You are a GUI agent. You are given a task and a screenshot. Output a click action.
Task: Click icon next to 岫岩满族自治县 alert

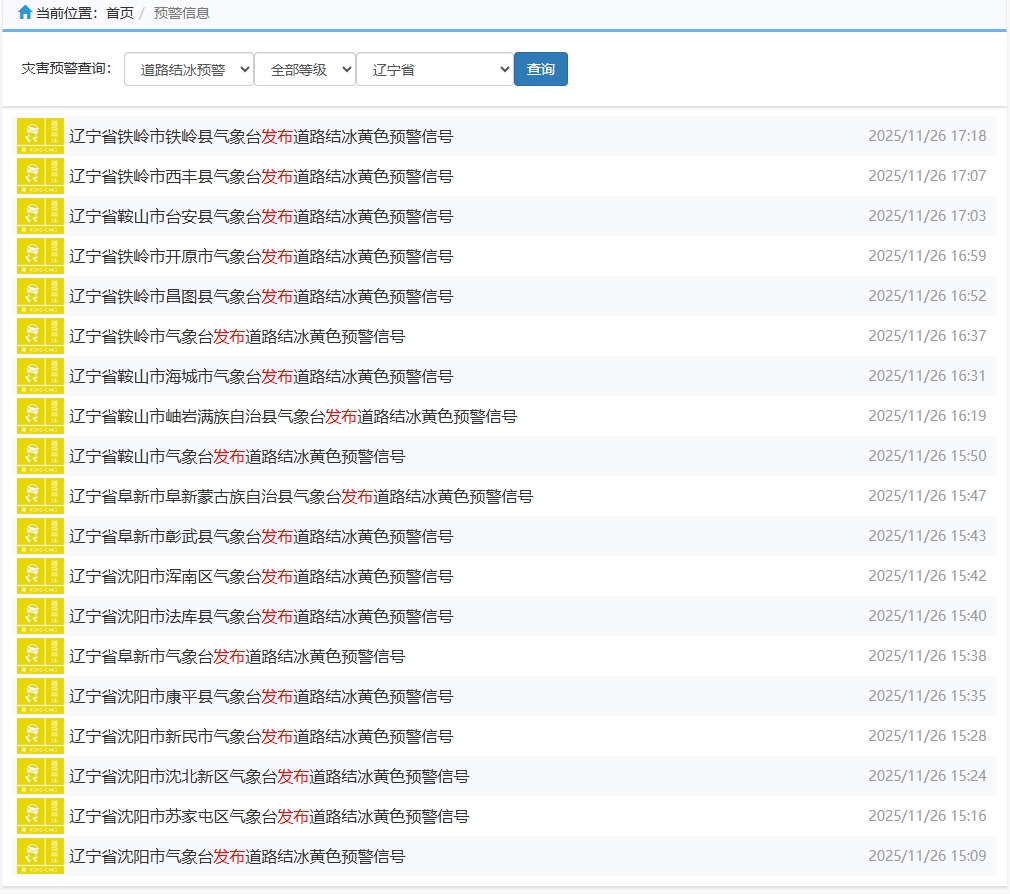(x=40, y=416)
